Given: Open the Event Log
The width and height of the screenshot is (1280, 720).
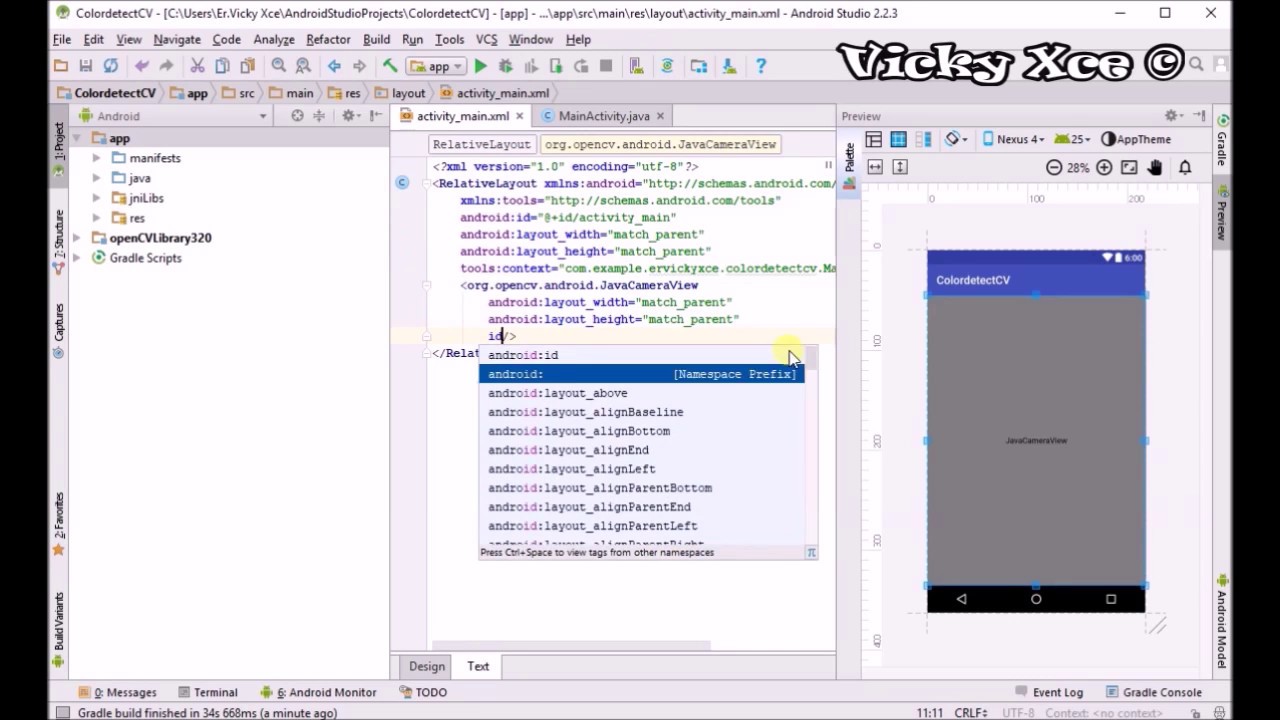Looking at the screenshot, I should click(x=1048, y=692).
